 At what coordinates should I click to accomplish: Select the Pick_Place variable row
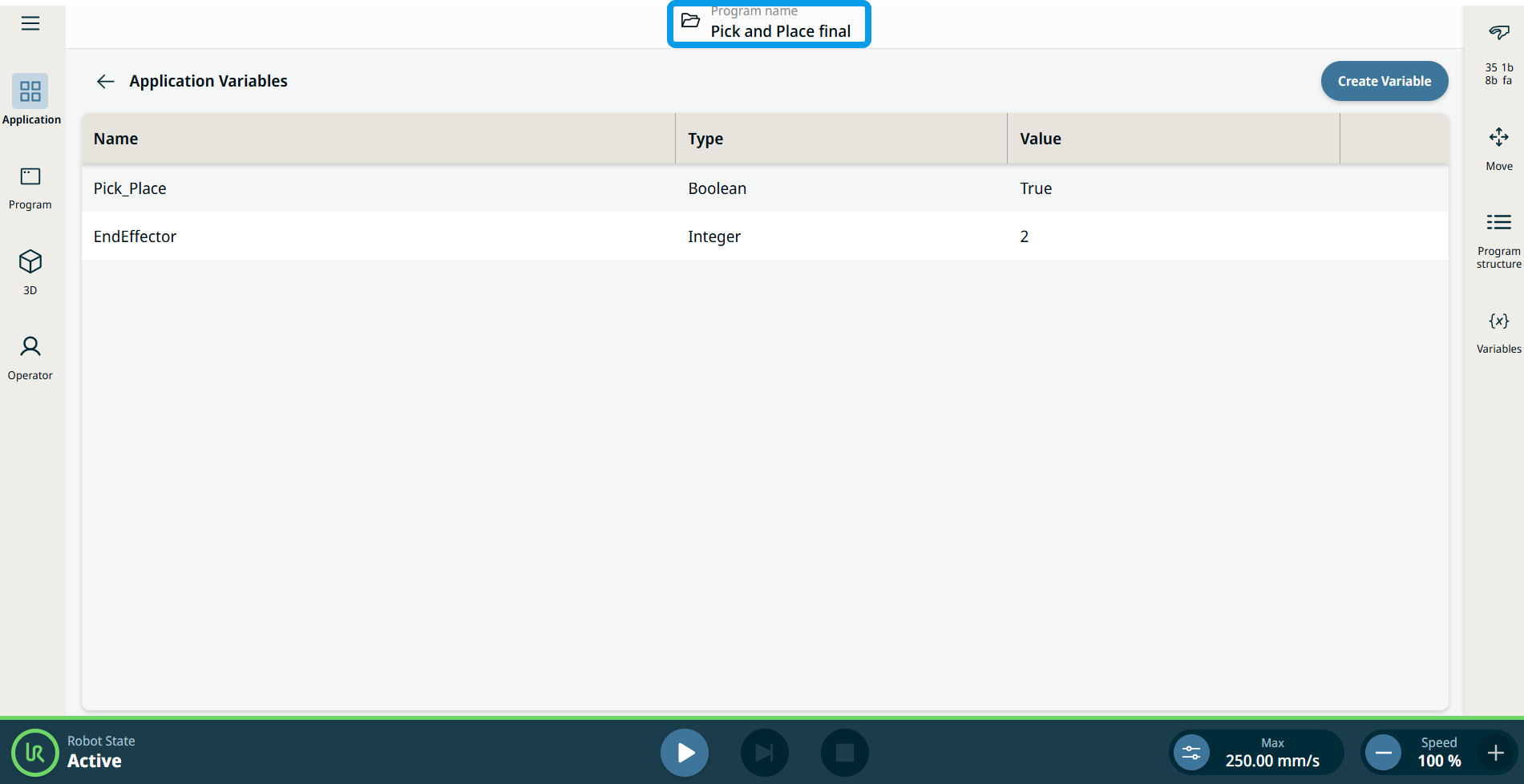pyautogui.click(x=764, y=188)
